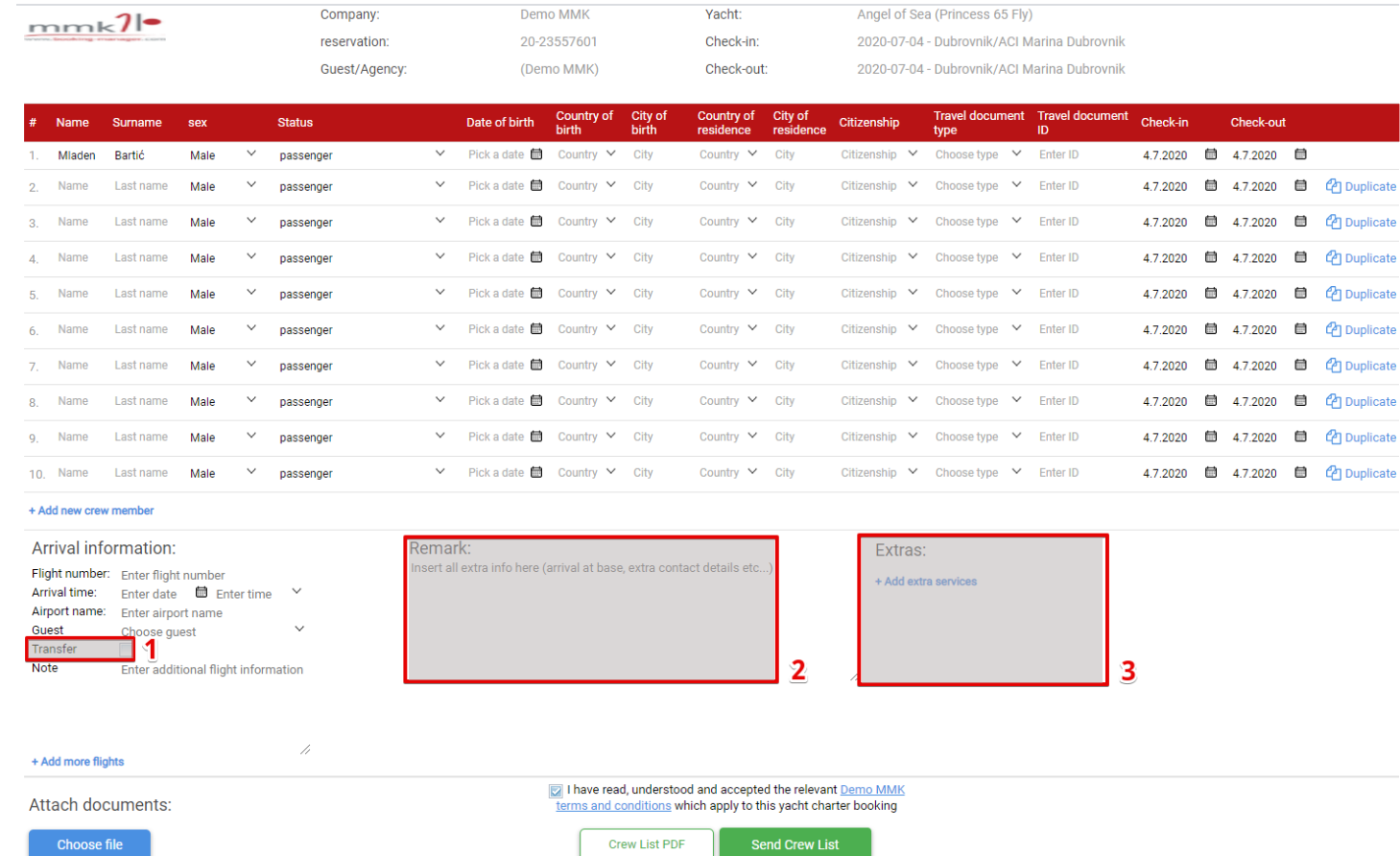This screenshot has height=856, width=1400.
Task: Open date of birth calendar for Mladen row
Action: pyautogui.click(x=536, y=154)
